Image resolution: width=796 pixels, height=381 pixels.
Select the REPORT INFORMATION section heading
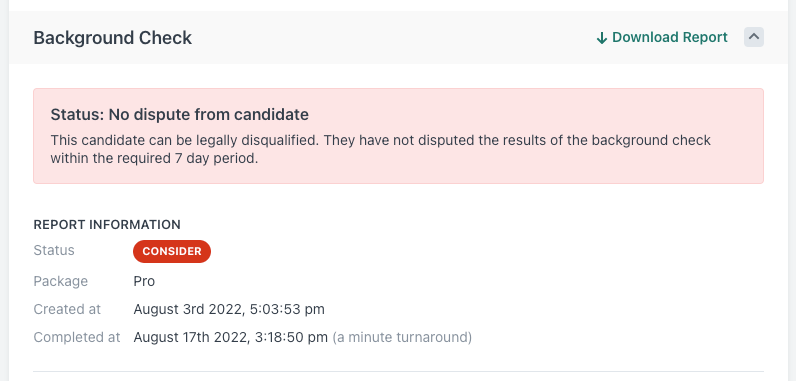click(x=107, y=224)
